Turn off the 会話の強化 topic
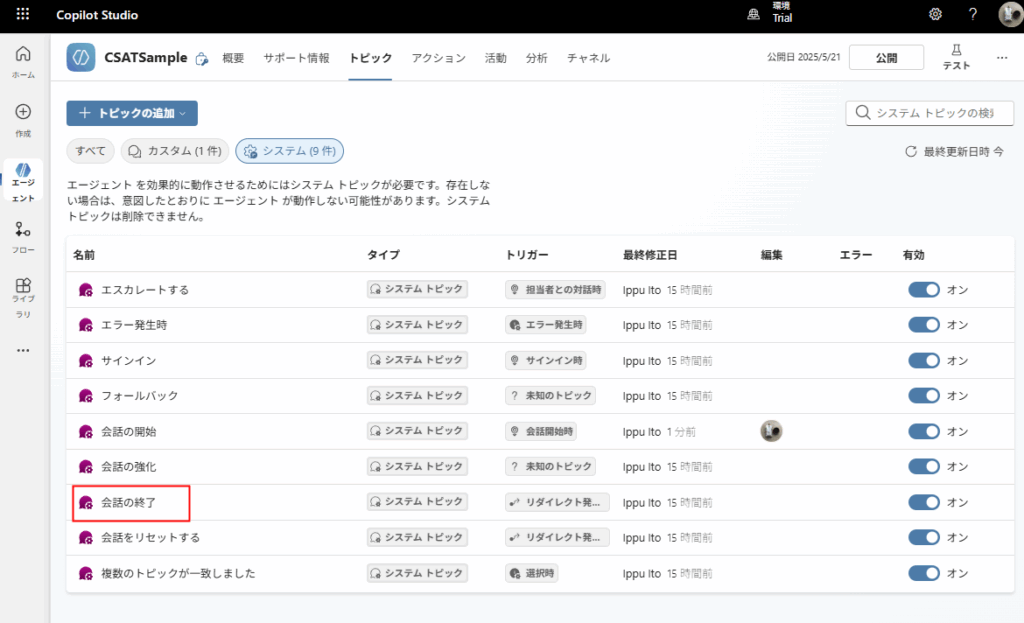Screen dimensions: 1024x623 [923, 467]
